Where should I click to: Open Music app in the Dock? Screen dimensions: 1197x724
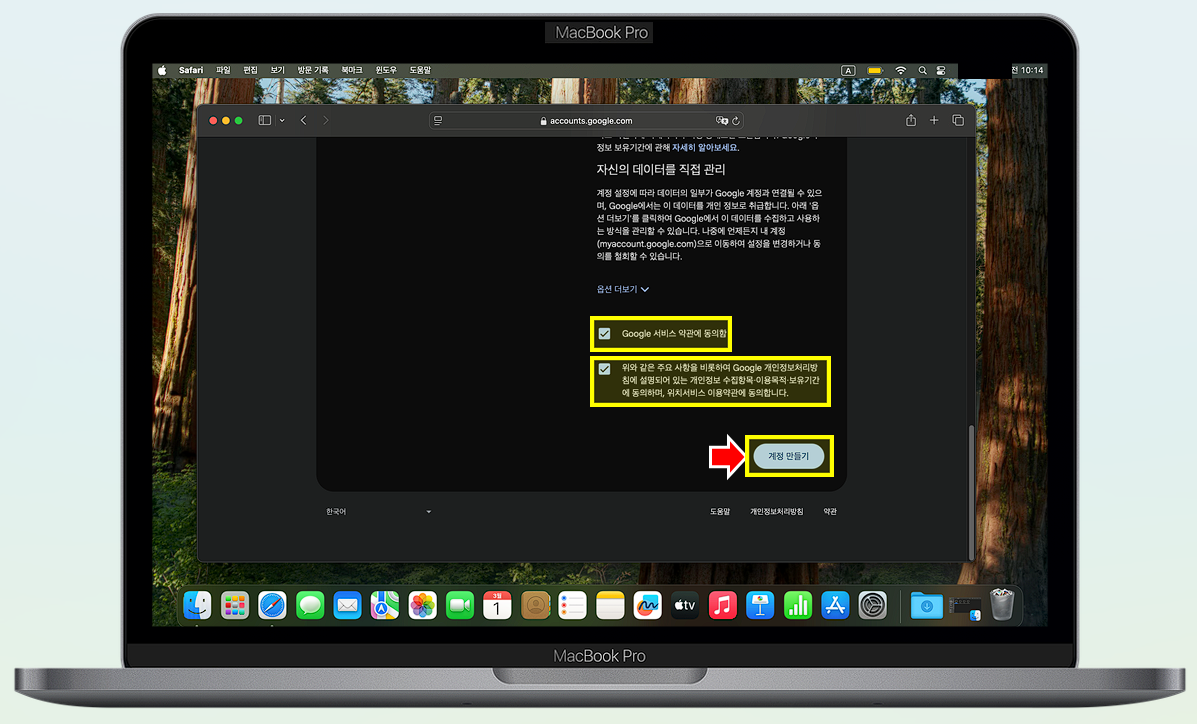point(722,606)
